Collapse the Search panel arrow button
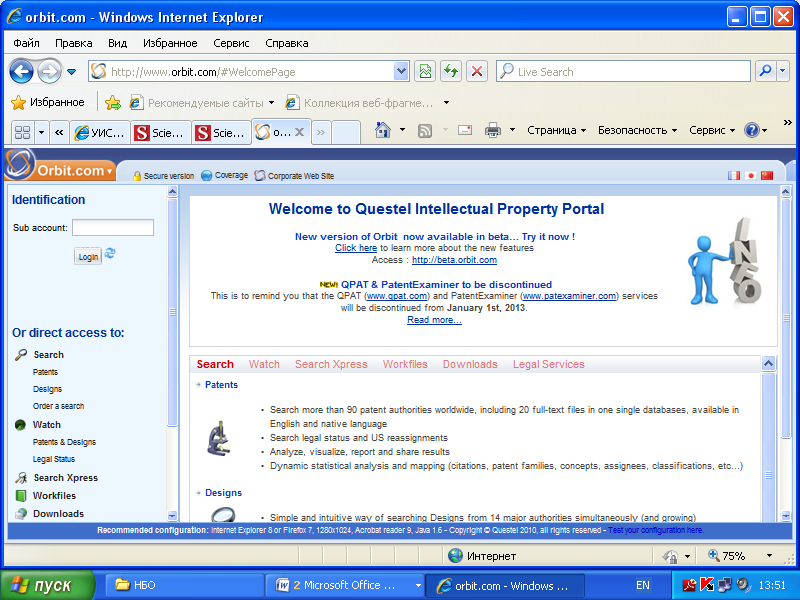The height and width of the screenshot is (600, 800). pos(768,363)
